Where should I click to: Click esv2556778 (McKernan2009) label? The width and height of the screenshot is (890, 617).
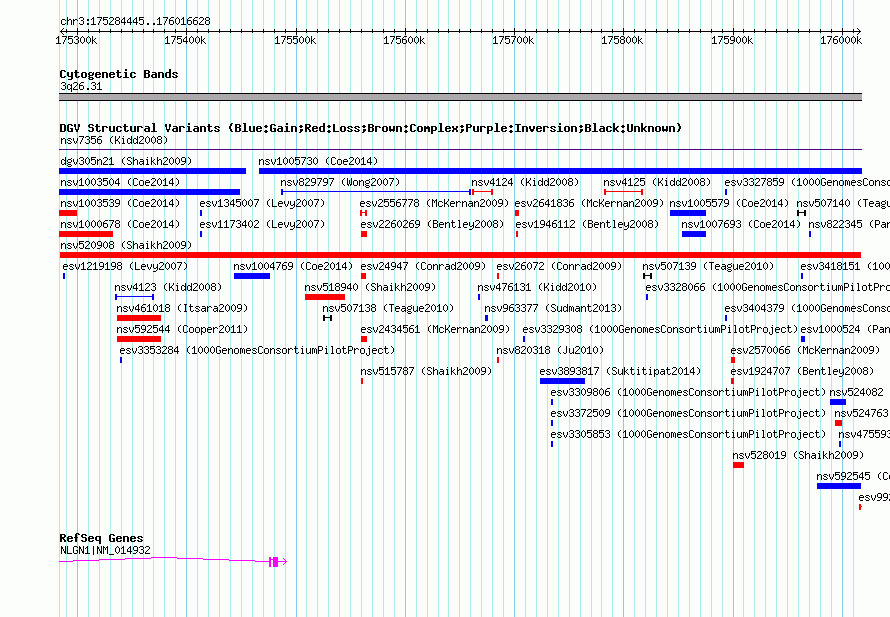(x=434, y=203)
